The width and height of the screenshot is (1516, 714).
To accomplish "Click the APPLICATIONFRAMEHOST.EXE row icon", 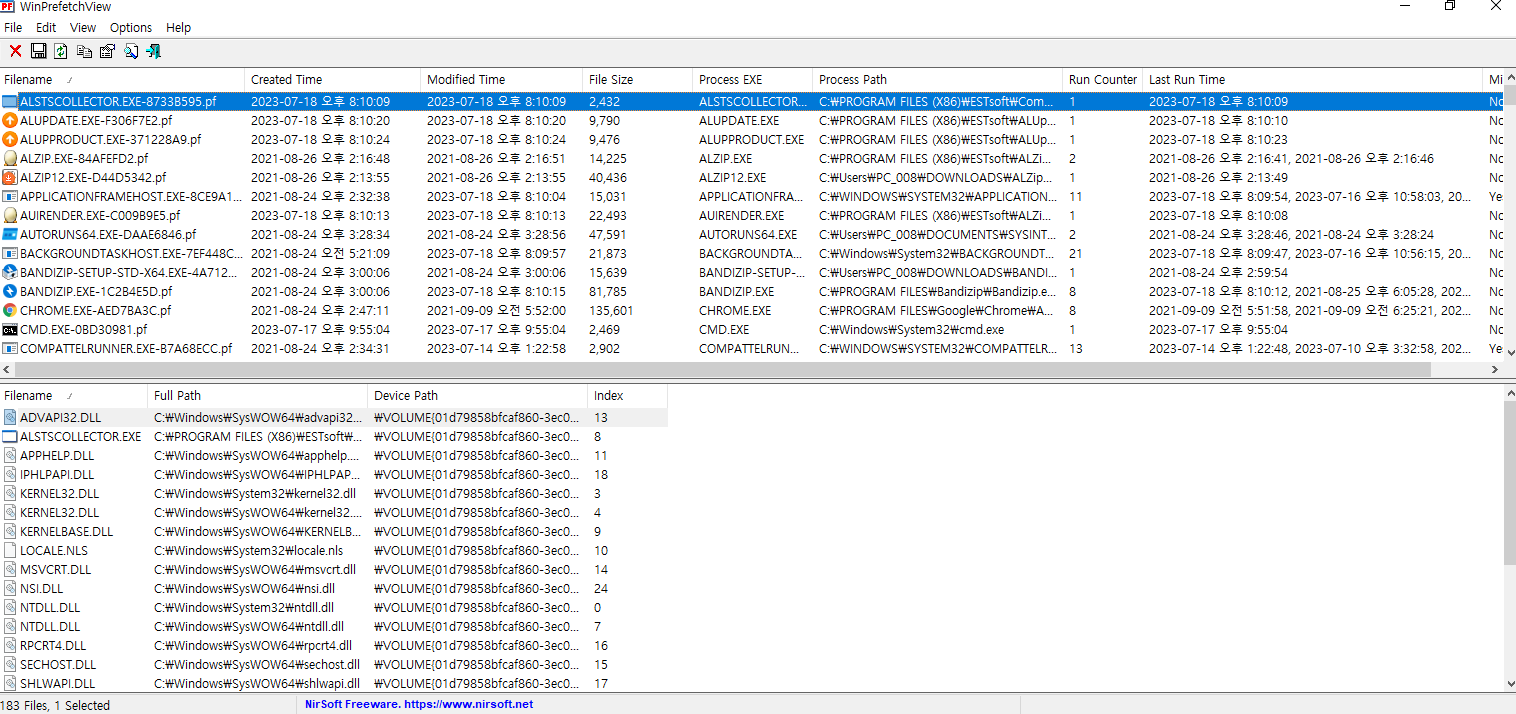I will click(x=10, y=197).
